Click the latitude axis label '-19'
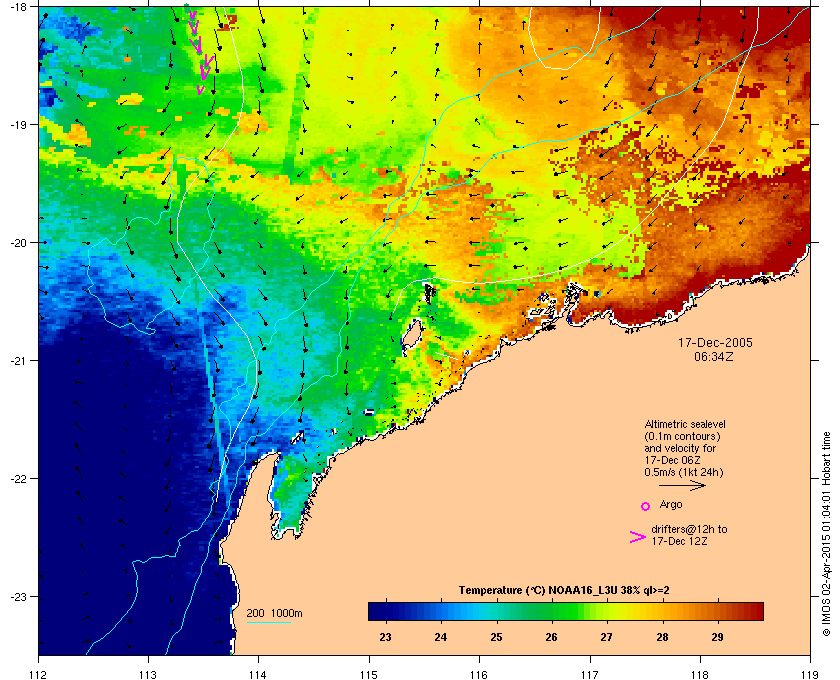Image resolution: width=840 pixels, height=680 pixels. (18, 124)
